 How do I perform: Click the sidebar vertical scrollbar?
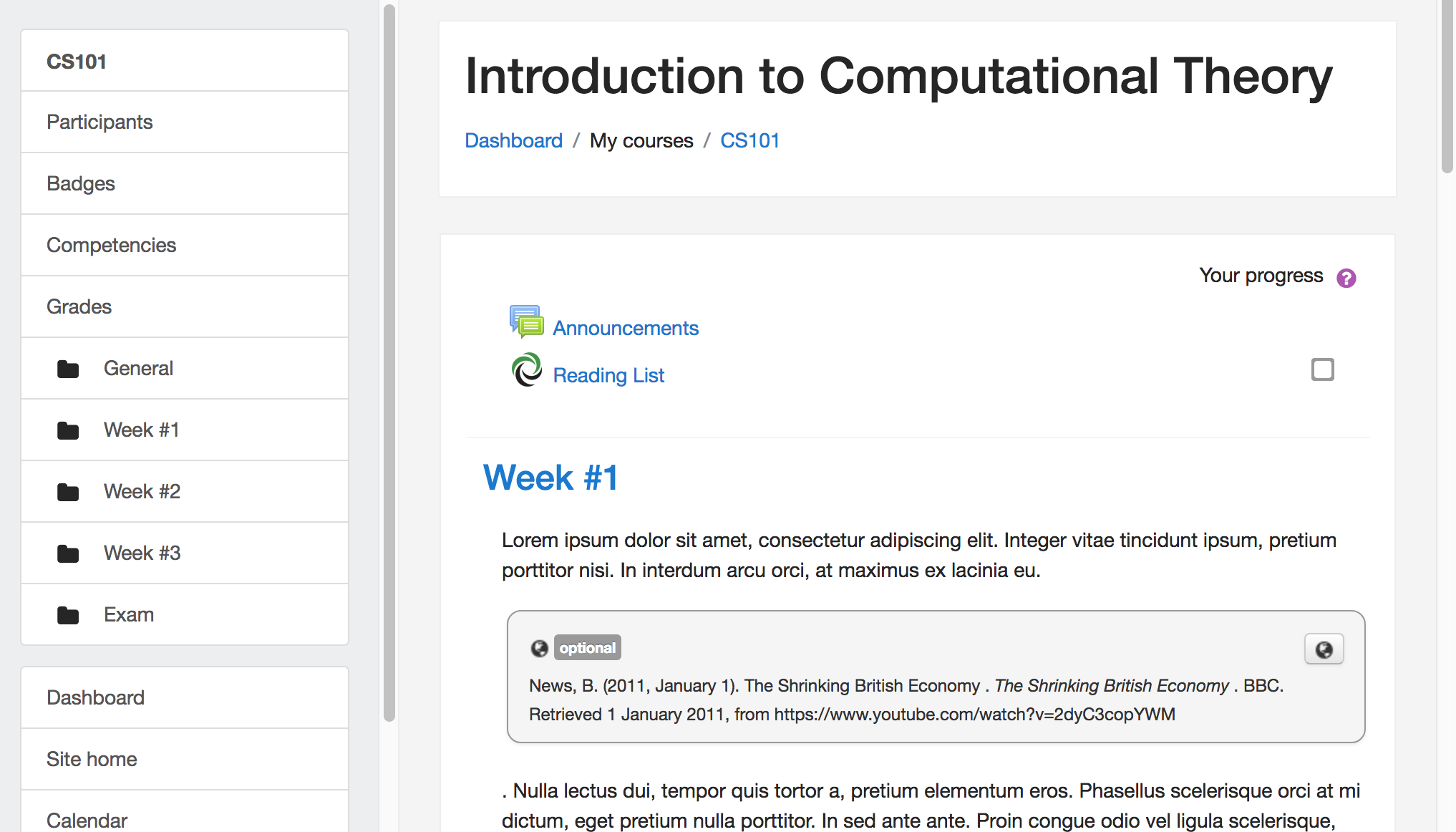pos(389,358)
